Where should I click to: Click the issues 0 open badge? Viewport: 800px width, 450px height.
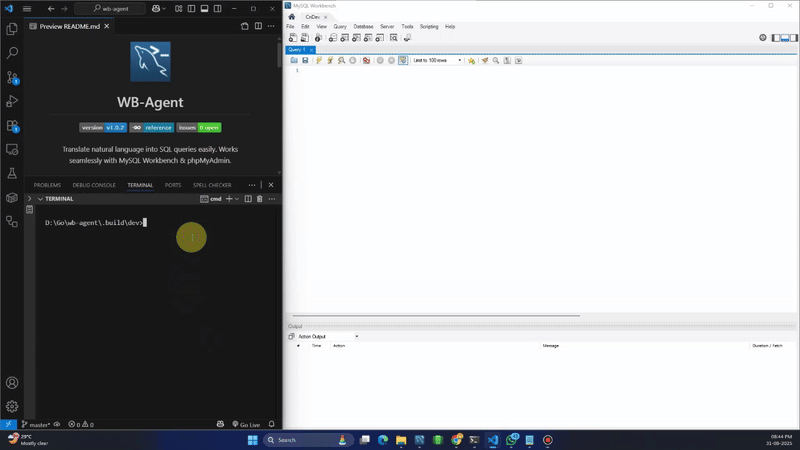click(198, 128)
